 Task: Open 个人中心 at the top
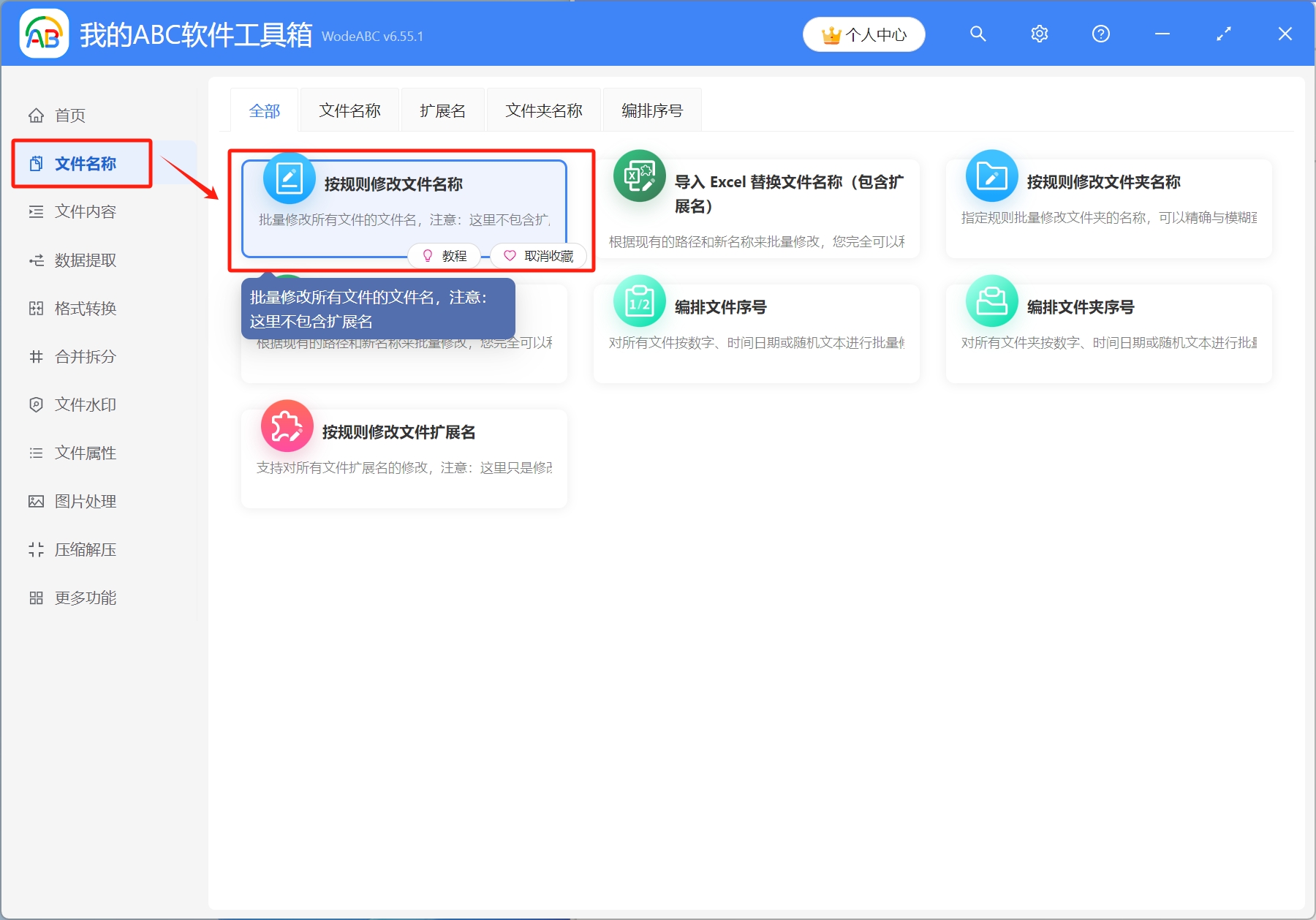(863, 34)
